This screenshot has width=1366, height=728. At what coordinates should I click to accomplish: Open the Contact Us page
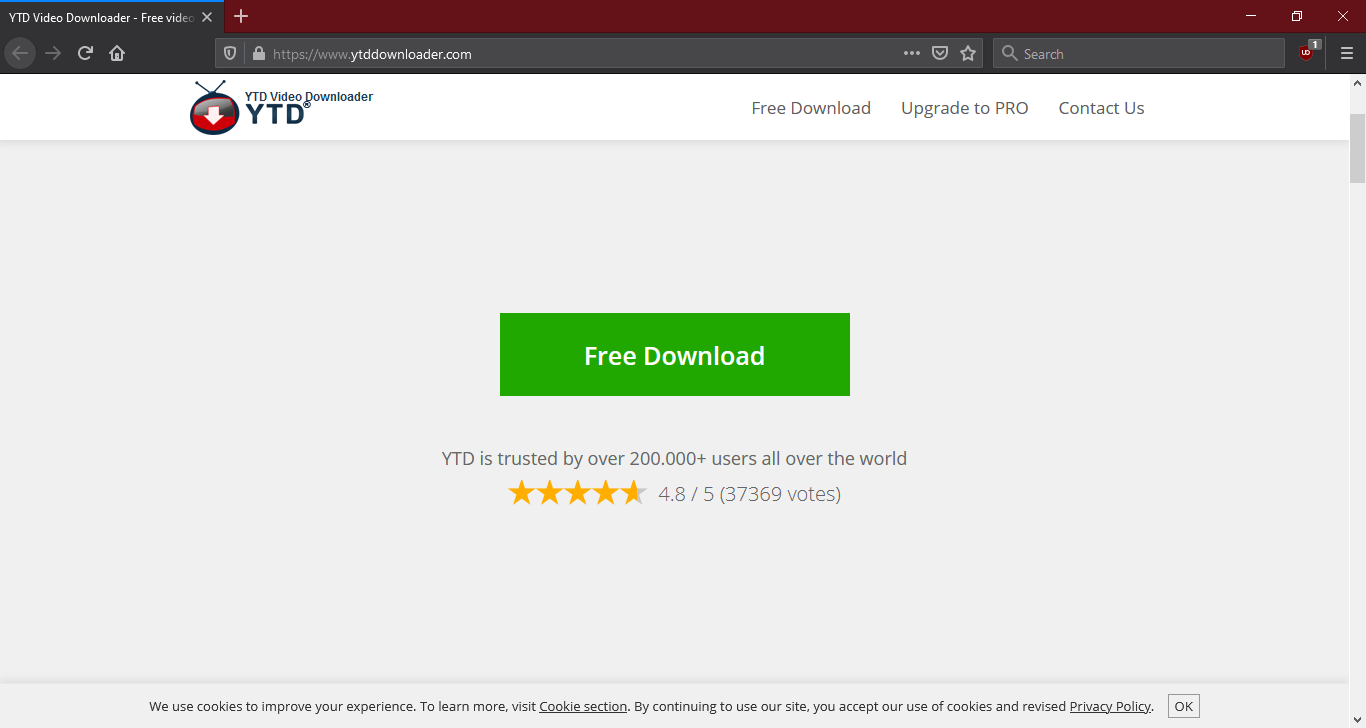click(x=1101, y=107)
